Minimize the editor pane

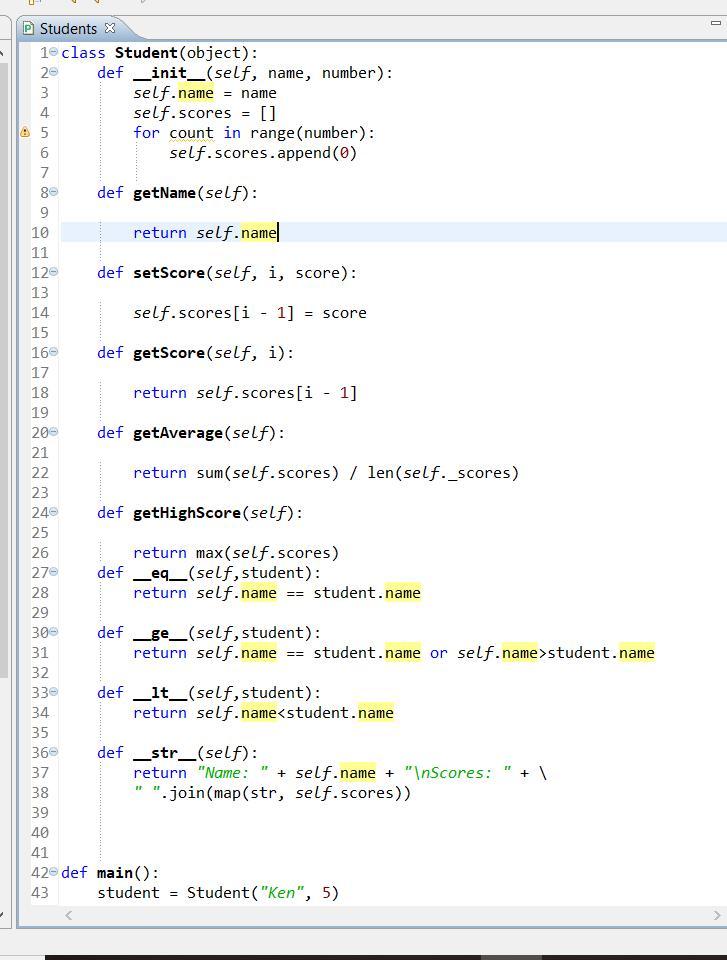715,23
